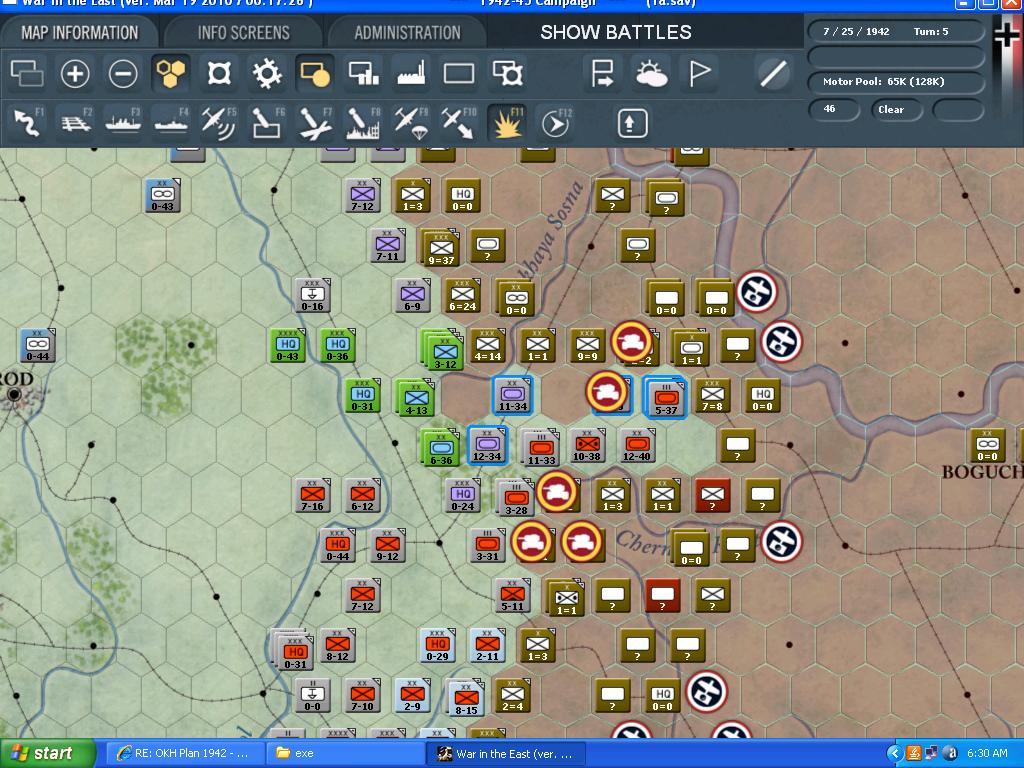Select the purple 11-34 panzer counter
The height and width of the screenshot is (768, 1024).
point(513,395)
